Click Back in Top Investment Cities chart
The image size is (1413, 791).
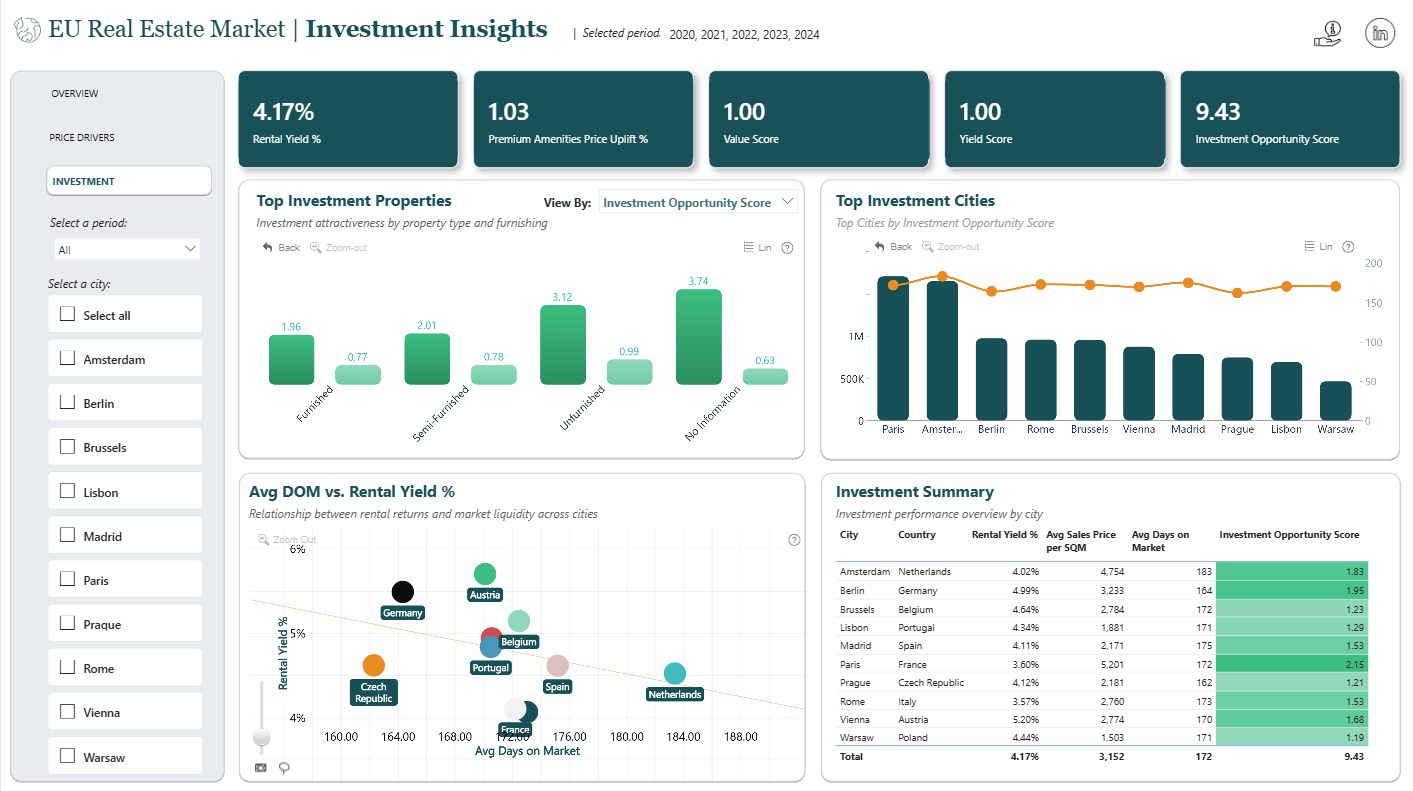893,247
